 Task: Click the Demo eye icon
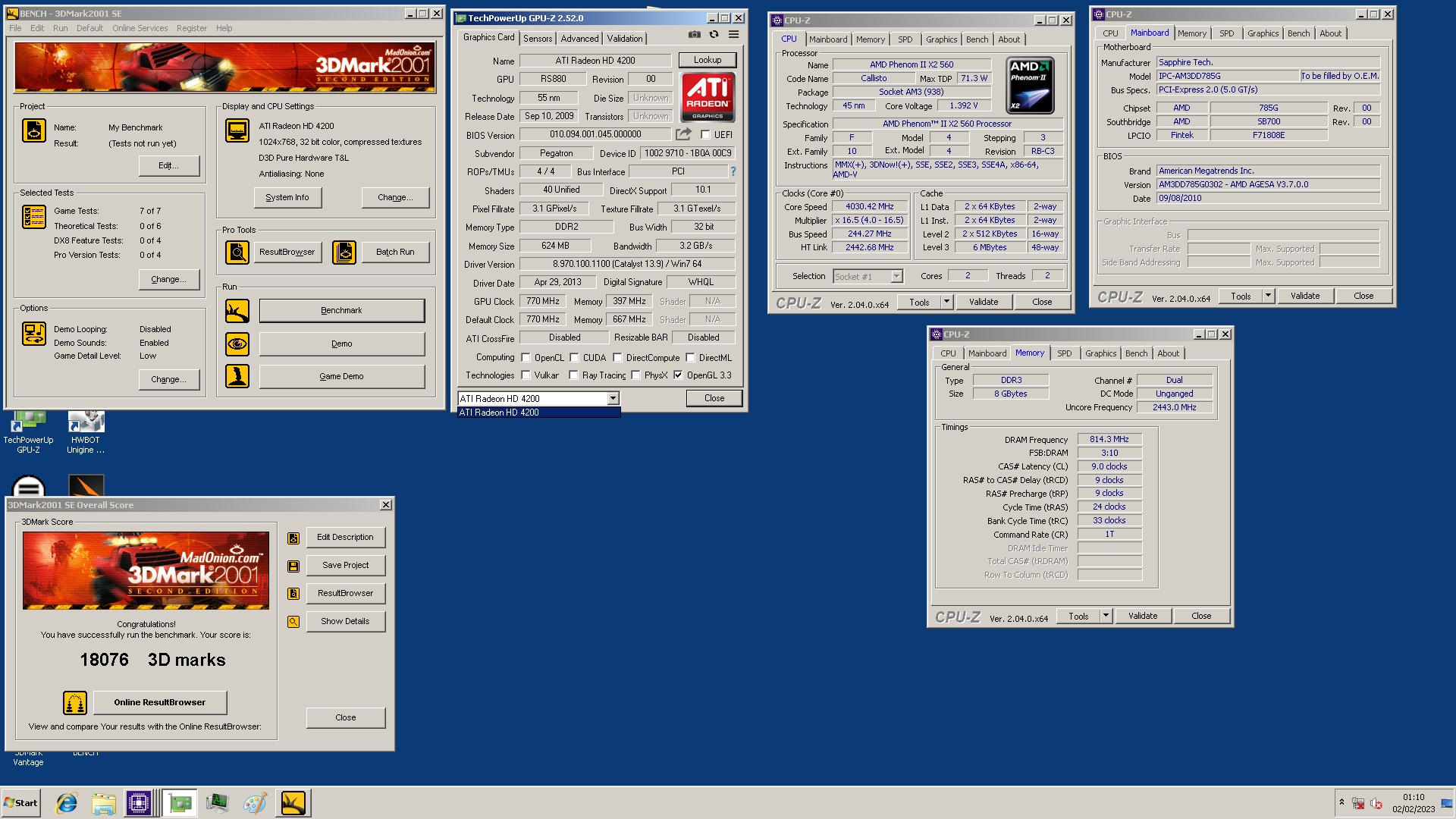(237, 344)
